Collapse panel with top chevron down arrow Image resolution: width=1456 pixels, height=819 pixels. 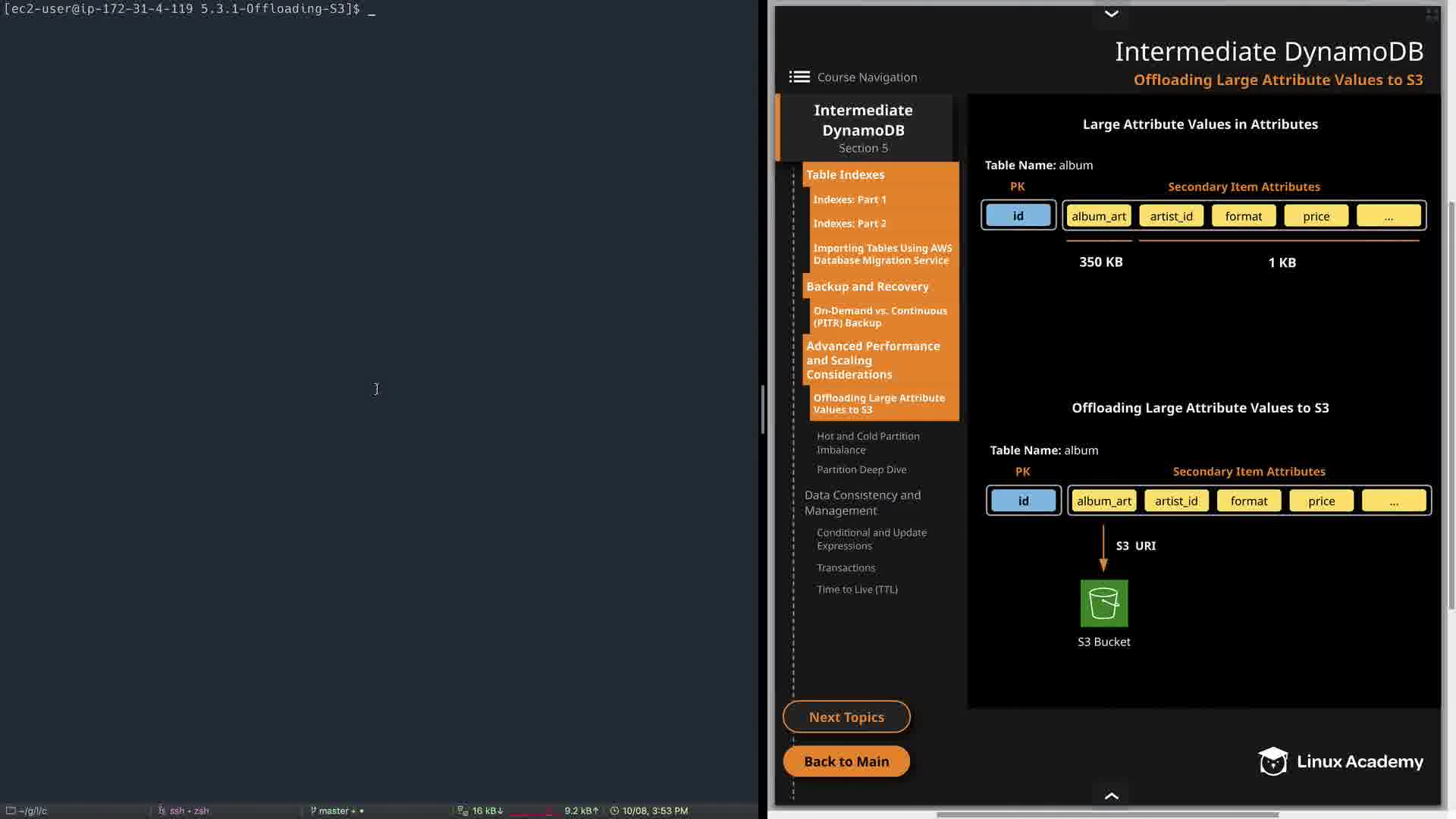pyautogui.click(x=1111, y=14)
